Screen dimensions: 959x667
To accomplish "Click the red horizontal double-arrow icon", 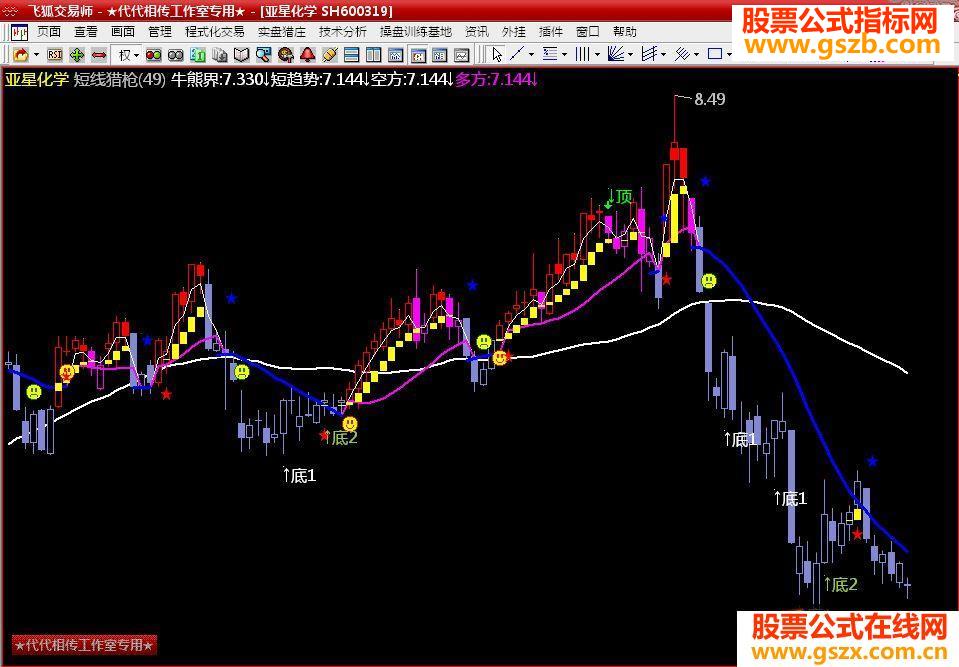I will [x=99, y=55].
